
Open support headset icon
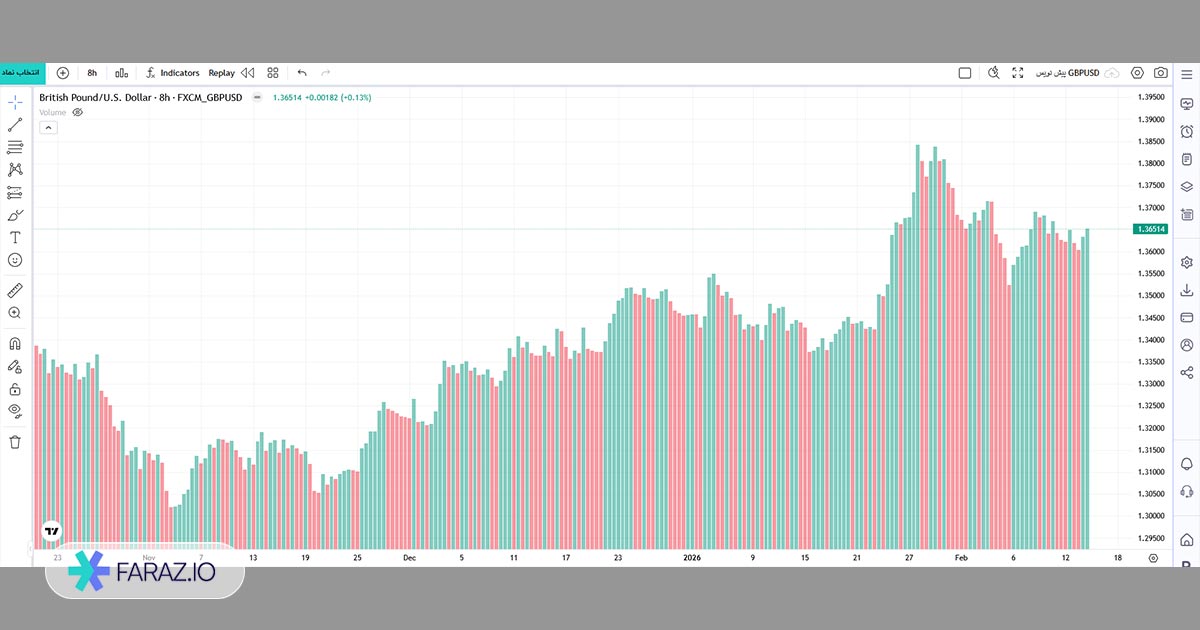[x=1187, y=491]
